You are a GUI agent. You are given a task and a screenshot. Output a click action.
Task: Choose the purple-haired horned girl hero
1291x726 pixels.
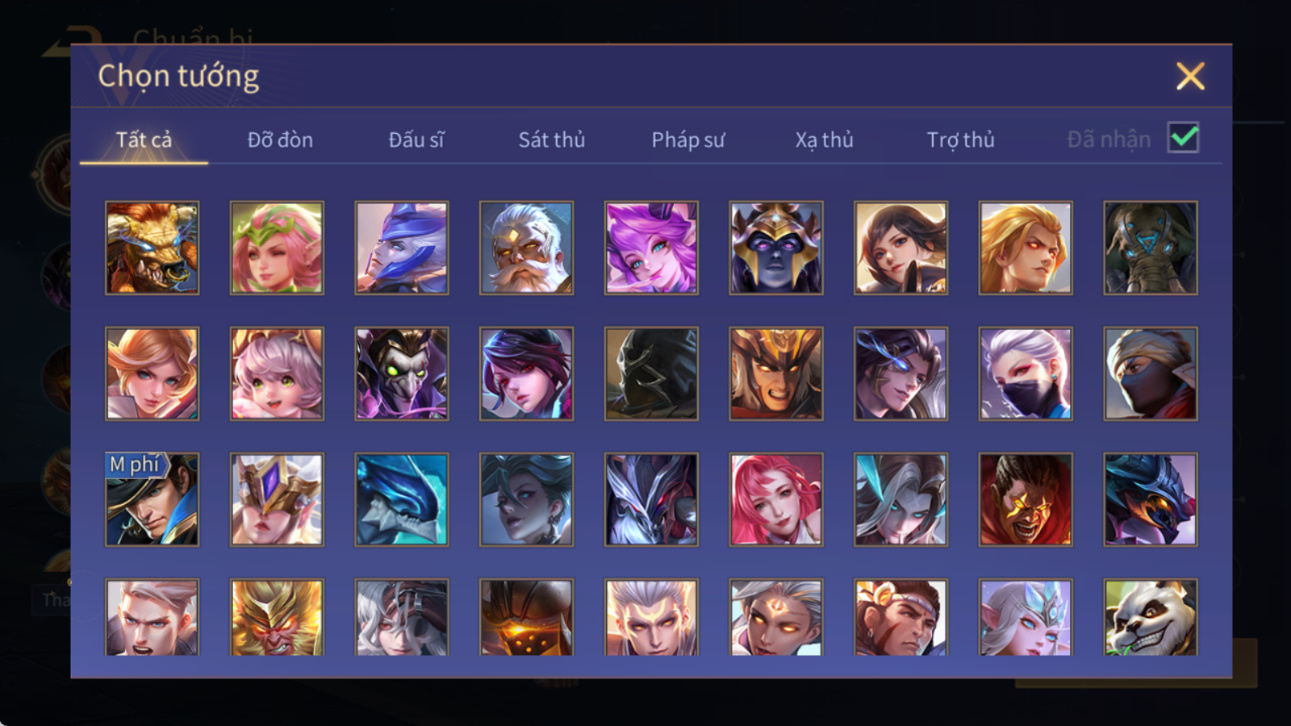651,248
